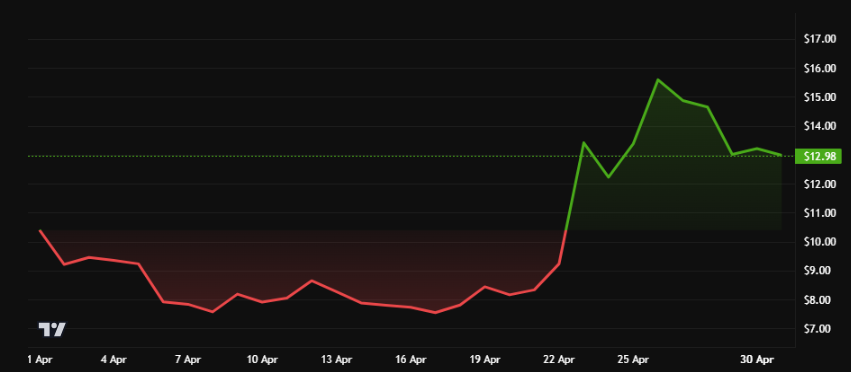This screenshot has width=851, height=372.
Task: Select the 19 Apr date label
Action: point(485,360)
